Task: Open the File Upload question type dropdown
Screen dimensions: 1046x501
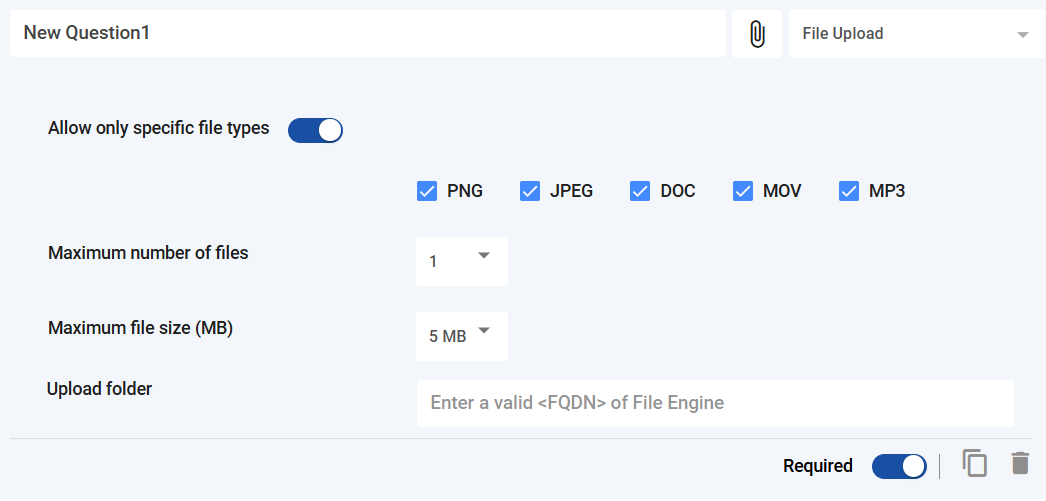Action: (914, 34)
